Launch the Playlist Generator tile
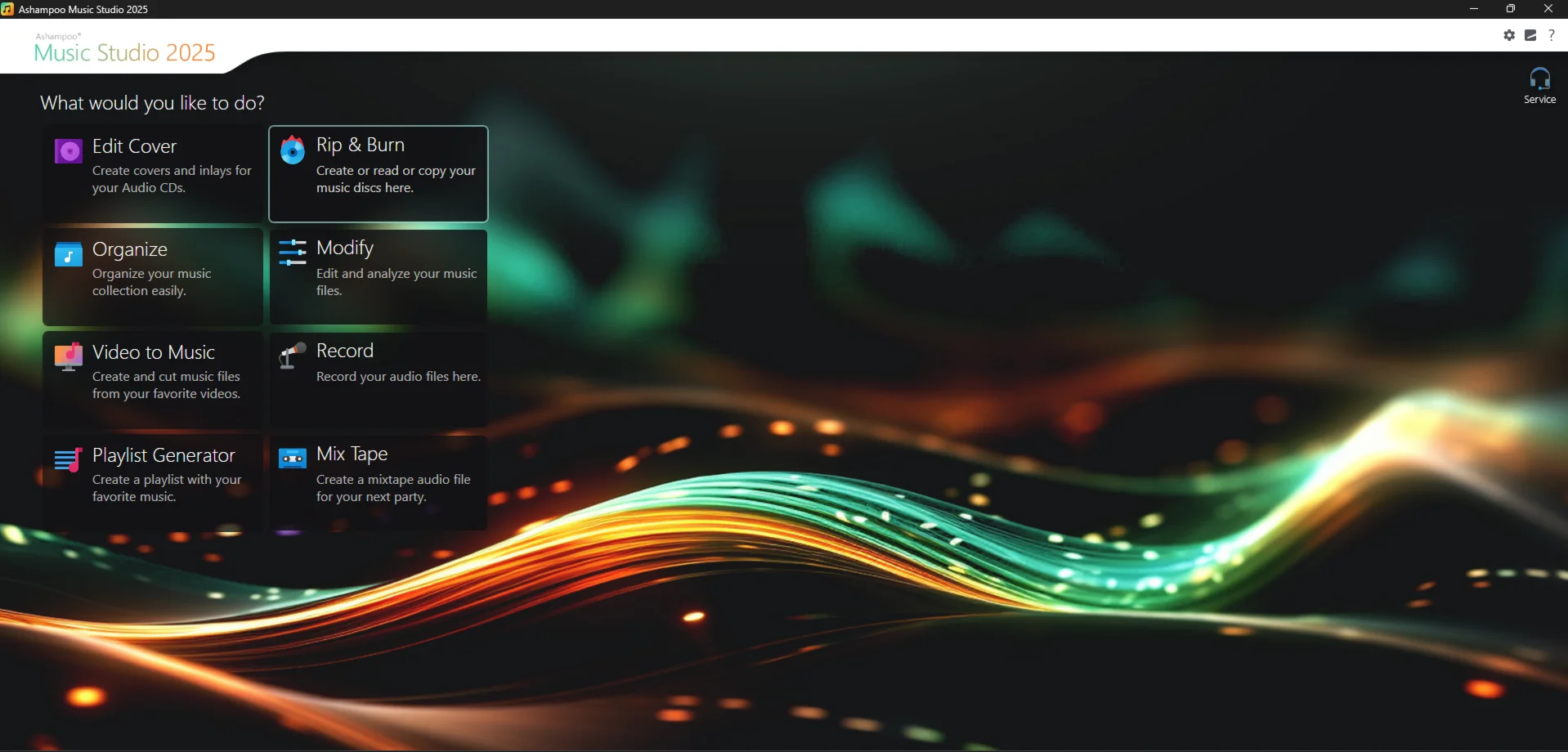 click(153, 483)
